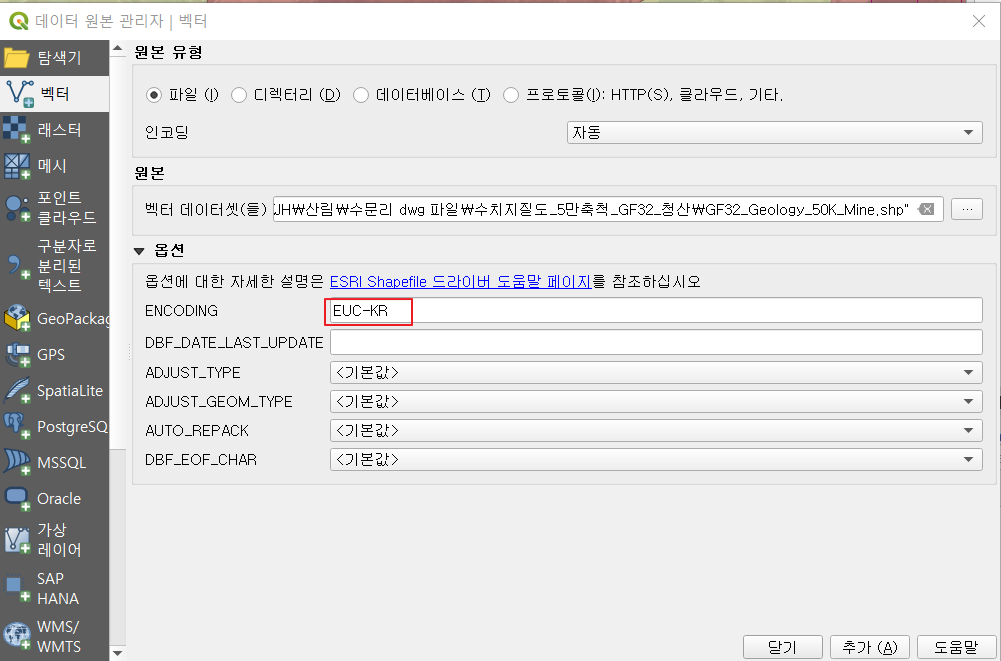Select the 디렉터리 source type radio
The image size is (1001, 661).
[239, 95]
